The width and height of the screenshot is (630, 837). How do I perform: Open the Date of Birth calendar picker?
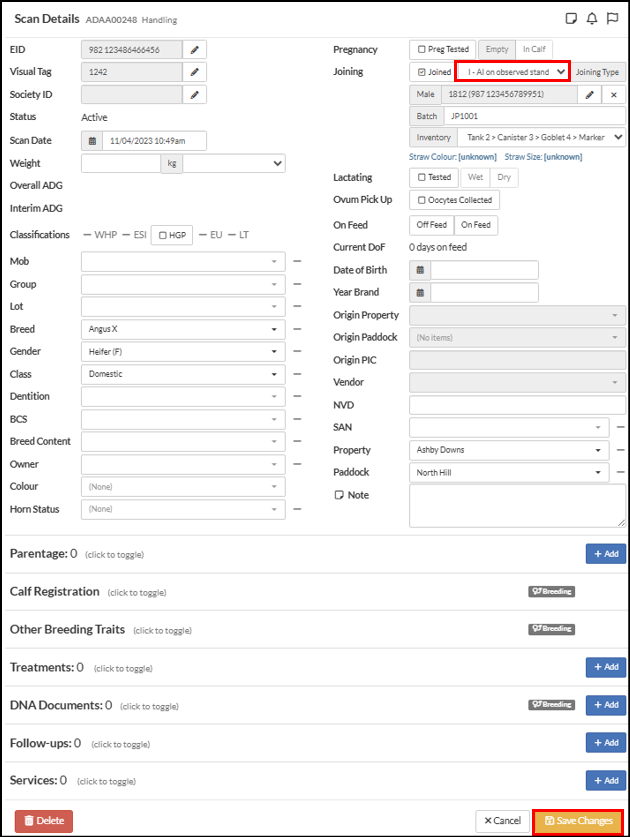click(420, 270)
